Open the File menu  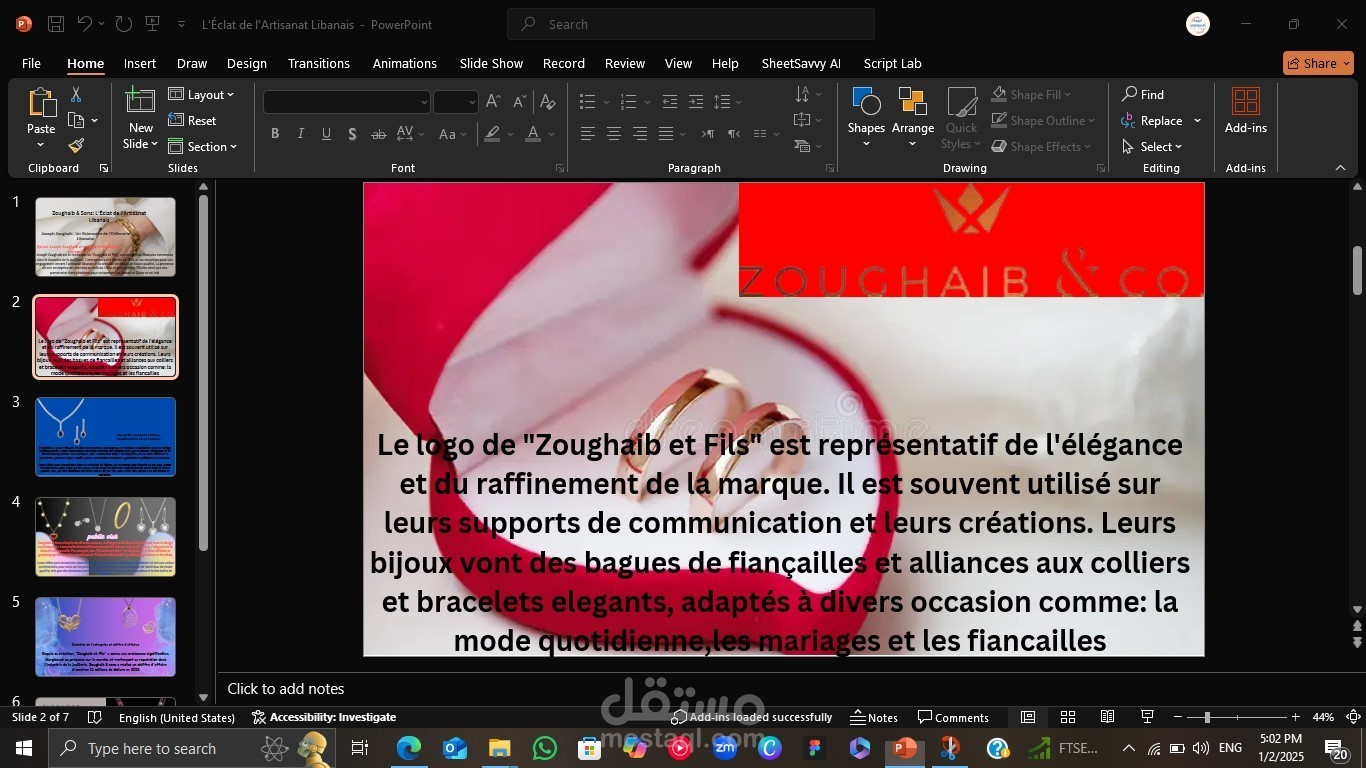31,63
